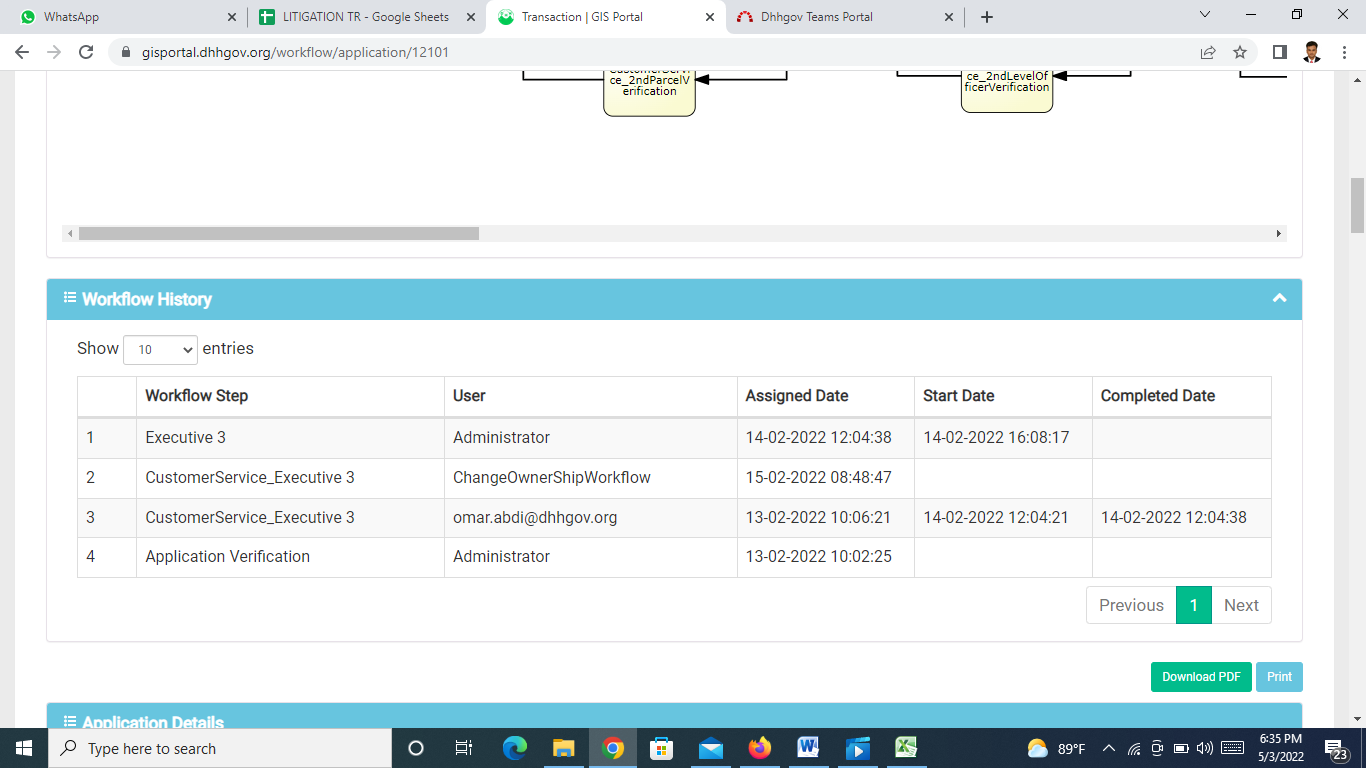The image size is (1366, 768).
Task: Bookmark this page with star icon
Action: tap(1240, 52)
